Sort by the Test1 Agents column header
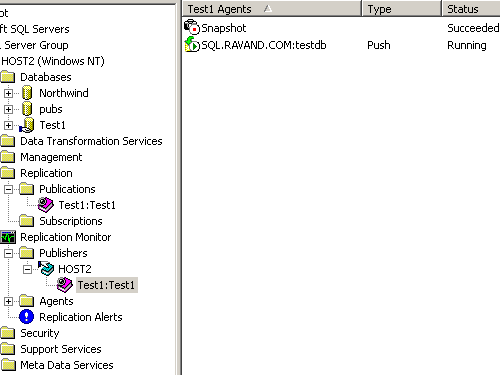 pyautogui.click(x=272, y=9)
